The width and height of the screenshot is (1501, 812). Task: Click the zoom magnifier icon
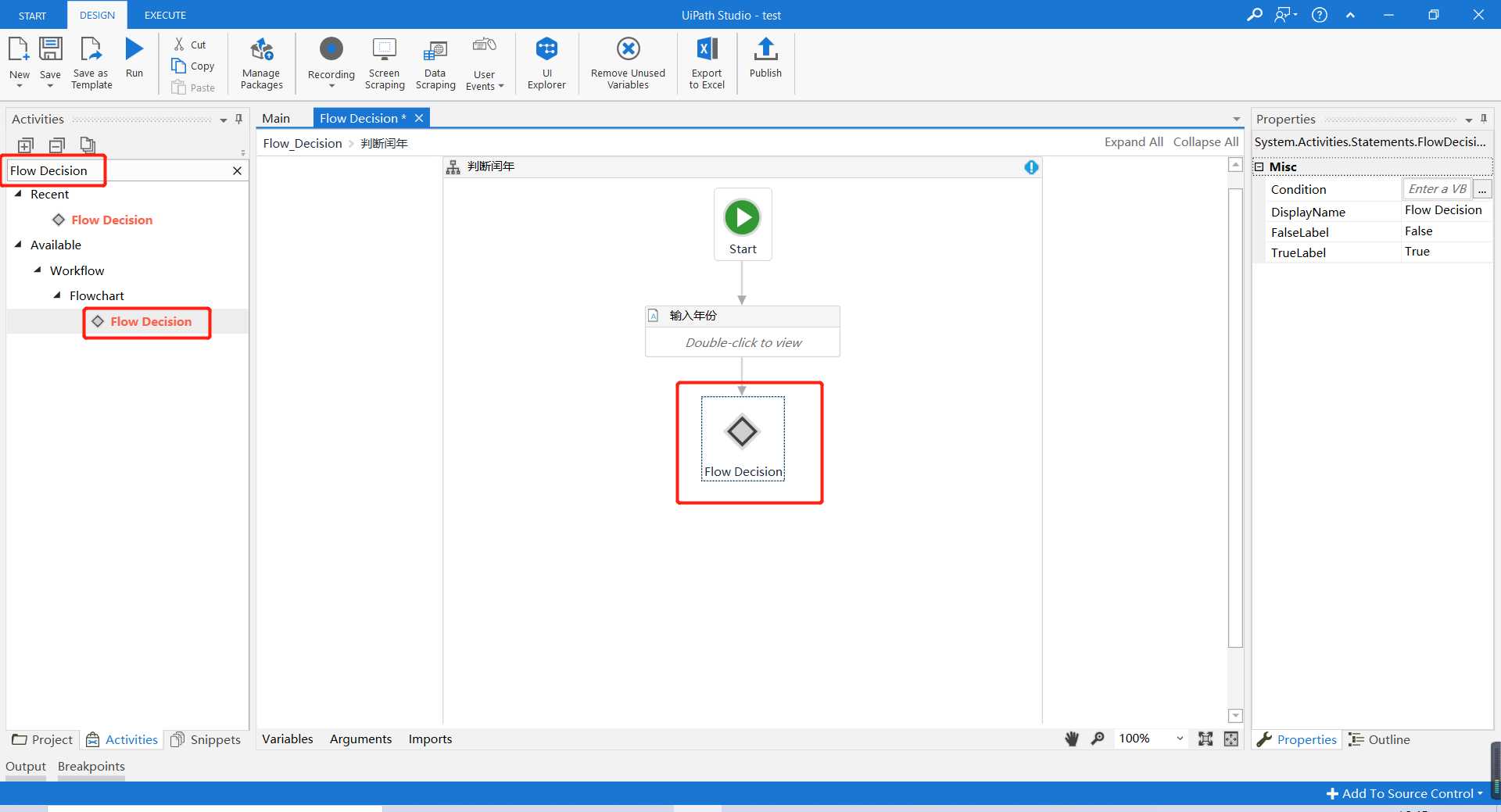[1098, 739]
